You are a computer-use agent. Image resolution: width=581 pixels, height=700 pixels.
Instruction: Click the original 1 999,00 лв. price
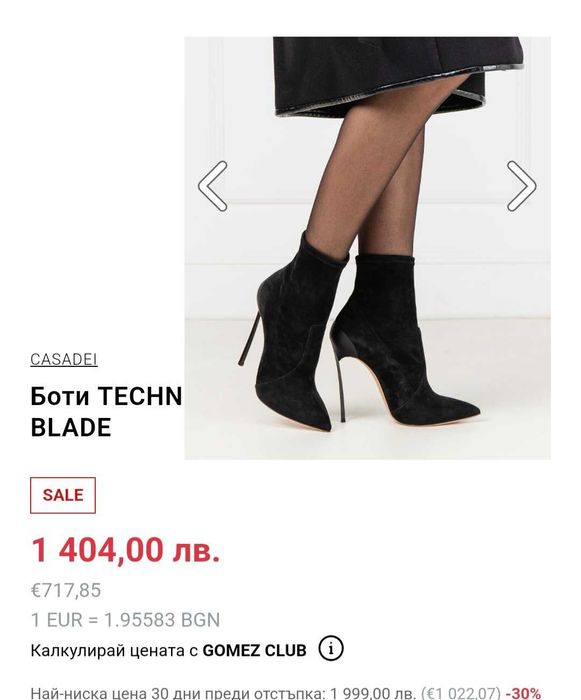coord(373,693)
